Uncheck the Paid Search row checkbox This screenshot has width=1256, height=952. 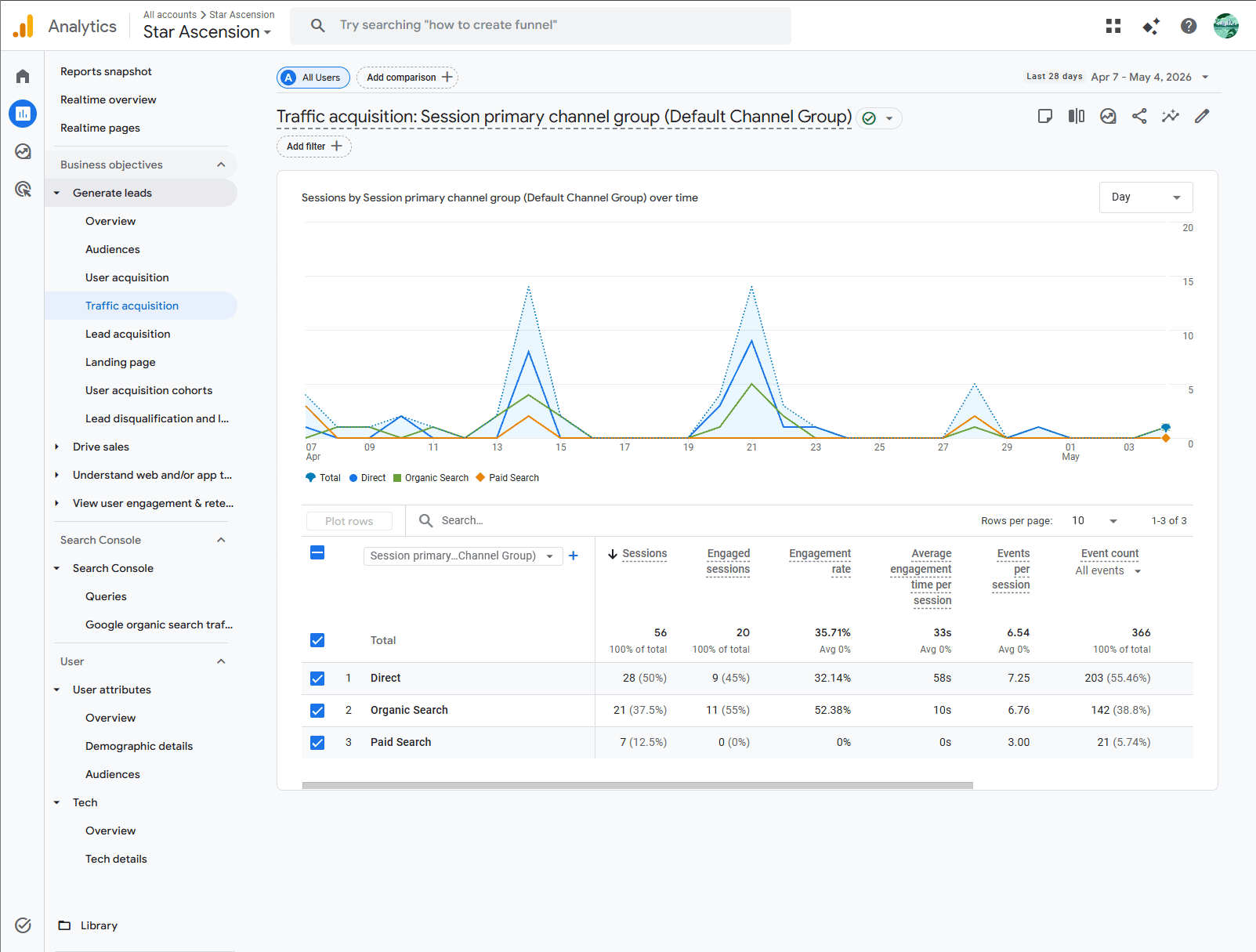click(x=317, y=743)
